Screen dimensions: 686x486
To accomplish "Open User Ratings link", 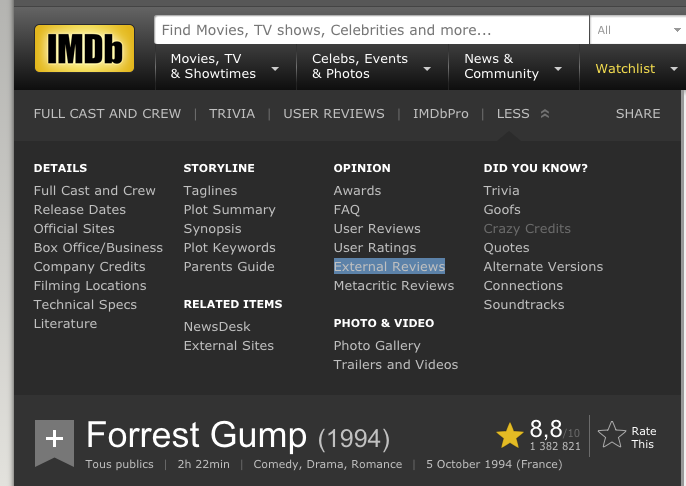I will click(x=374, y=248).
